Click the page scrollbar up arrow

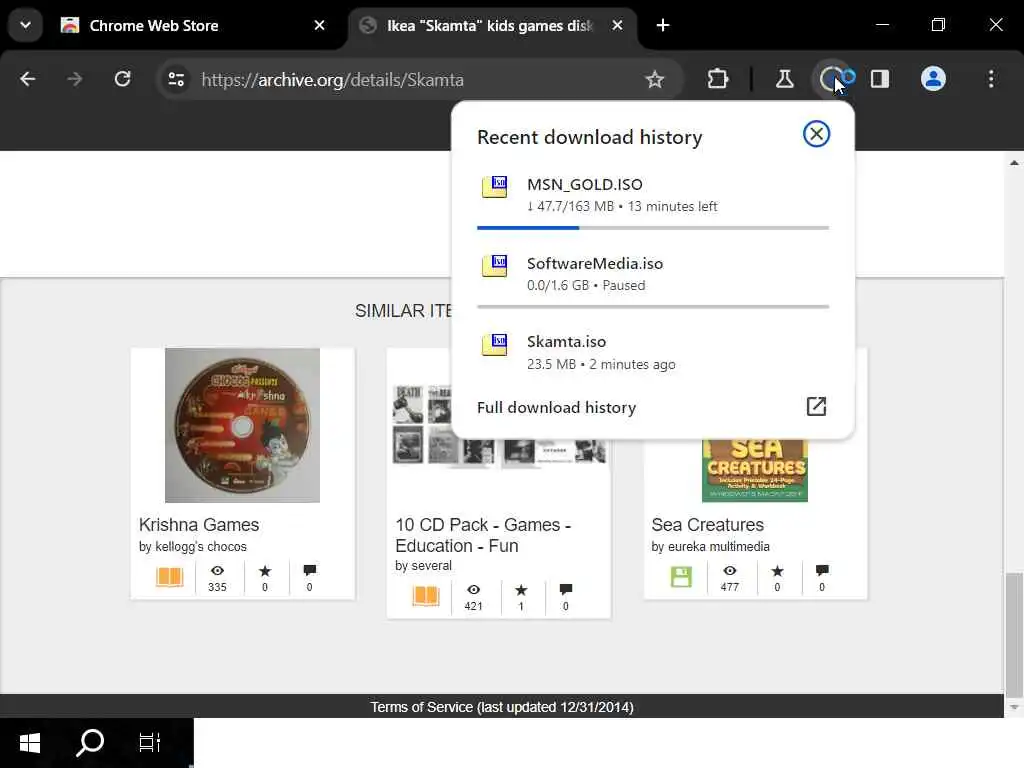pos(1014,163)
